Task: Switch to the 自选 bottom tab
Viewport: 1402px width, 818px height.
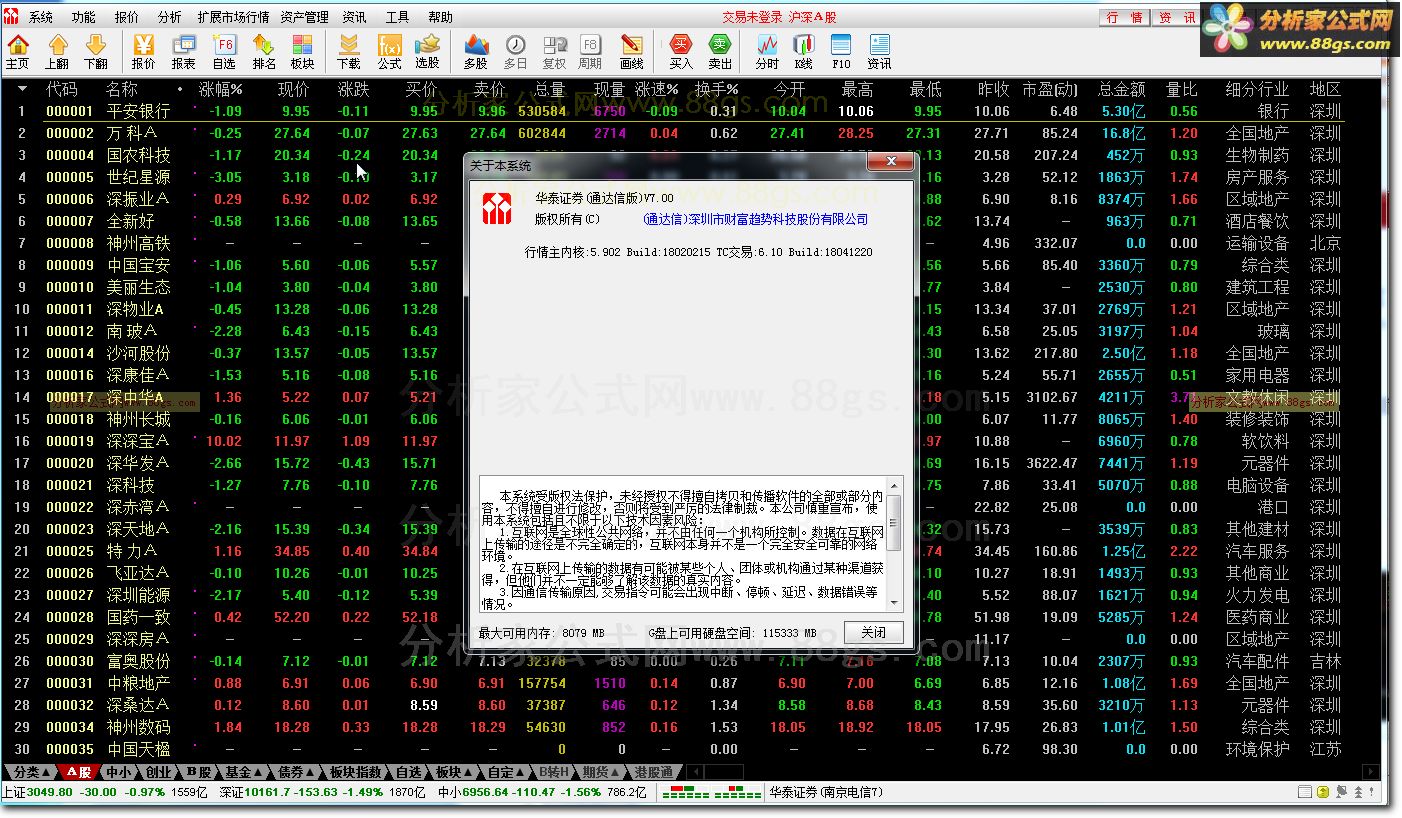Action: (409, 772)
